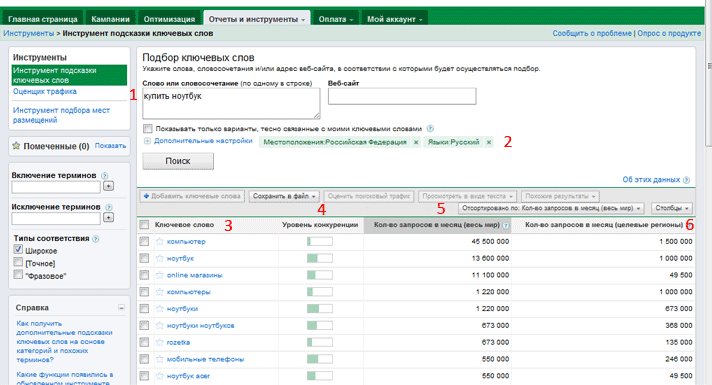Click the Веб-сайт input field

point(402,96)
